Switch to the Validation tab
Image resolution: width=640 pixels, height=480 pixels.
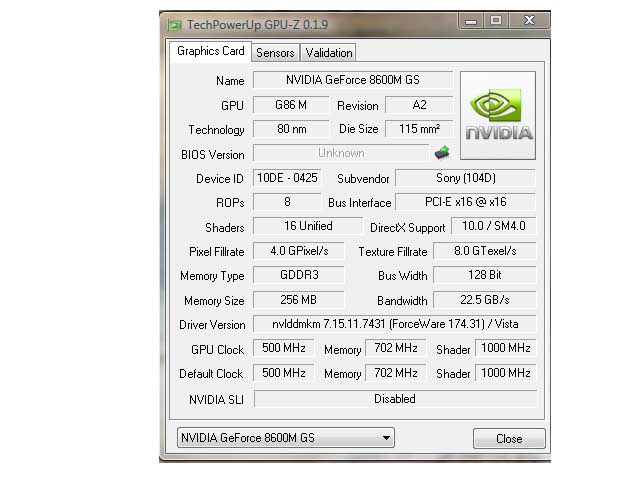click(x=329, y=53)
